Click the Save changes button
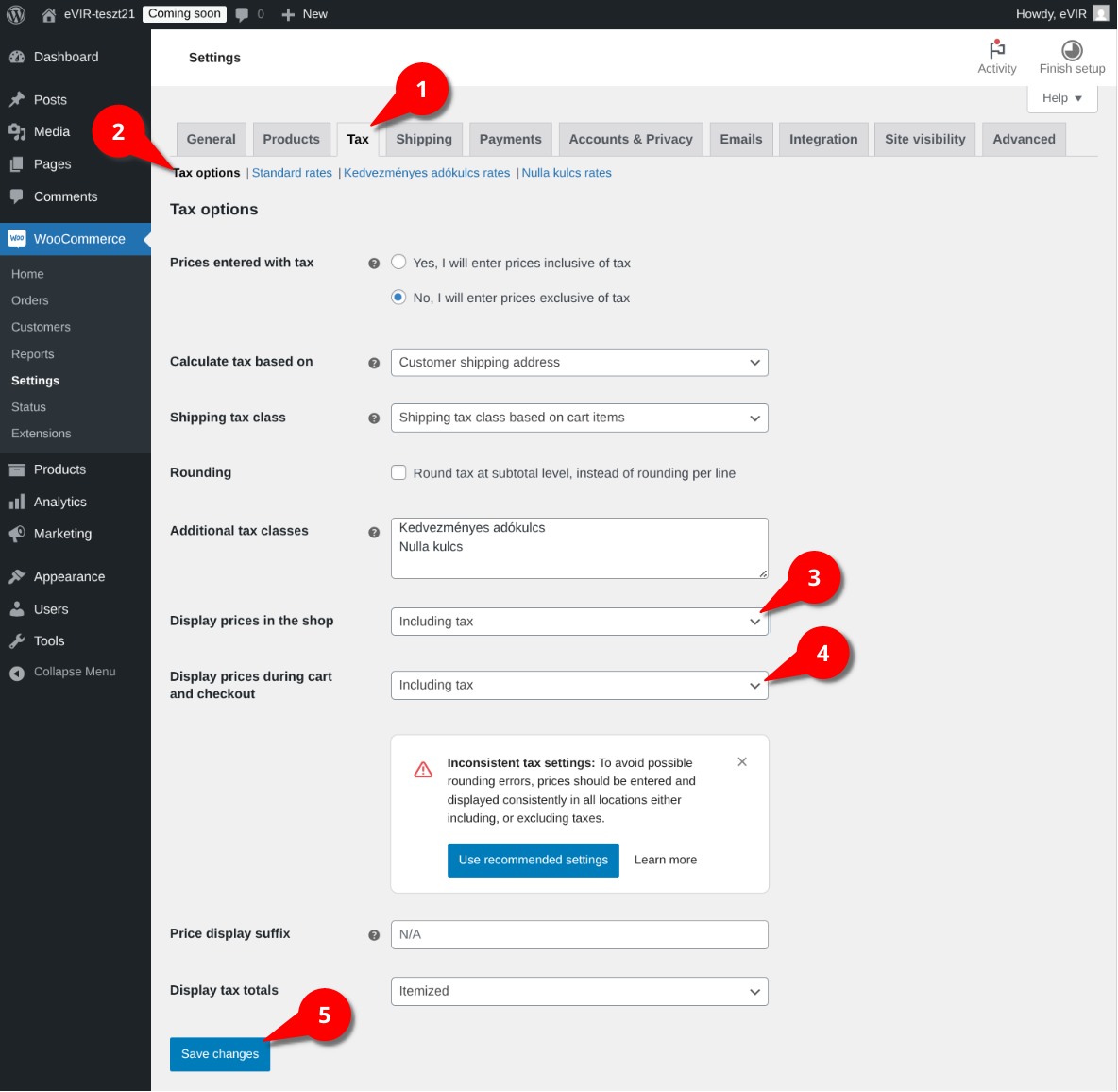 (220, 1053)
